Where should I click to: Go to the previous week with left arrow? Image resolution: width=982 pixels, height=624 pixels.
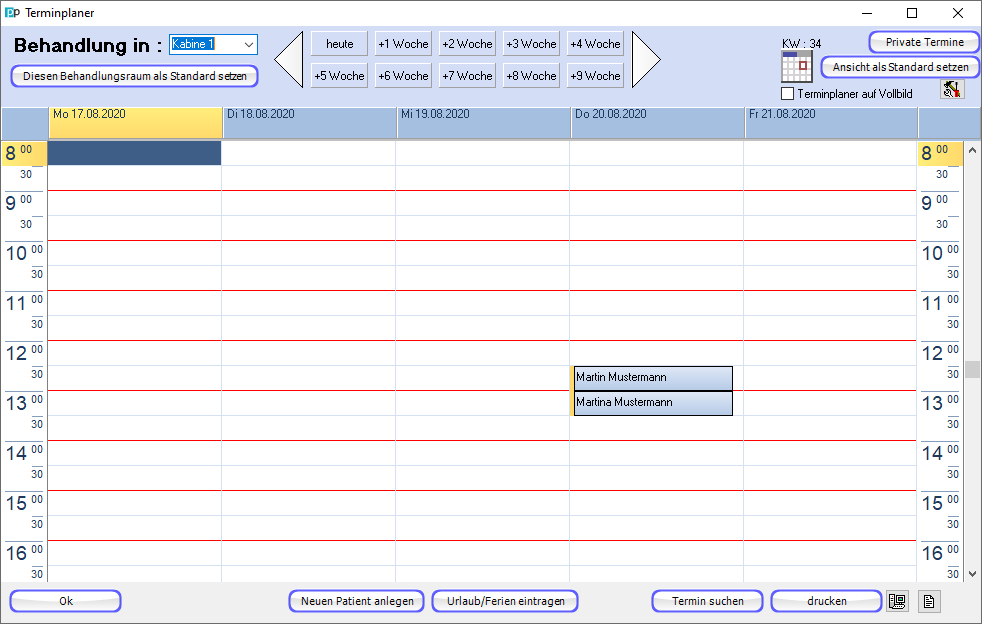pos(289,60)
